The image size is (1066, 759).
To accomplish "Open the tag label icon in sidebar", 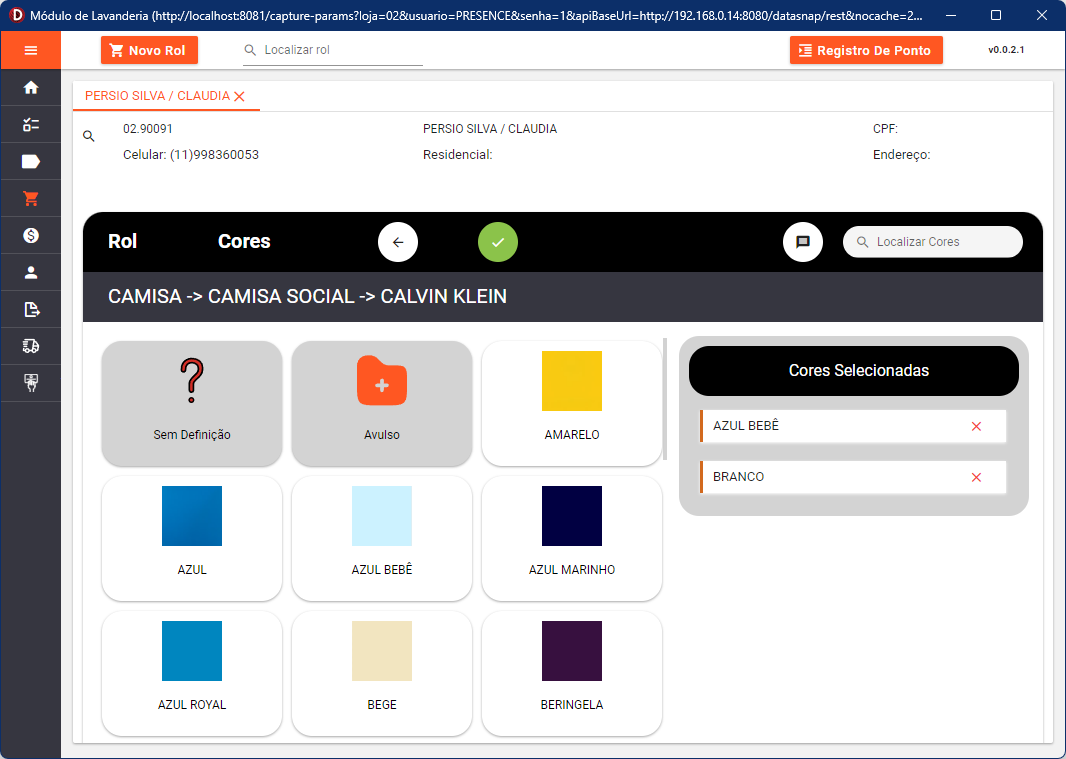I will pos(31,161).
